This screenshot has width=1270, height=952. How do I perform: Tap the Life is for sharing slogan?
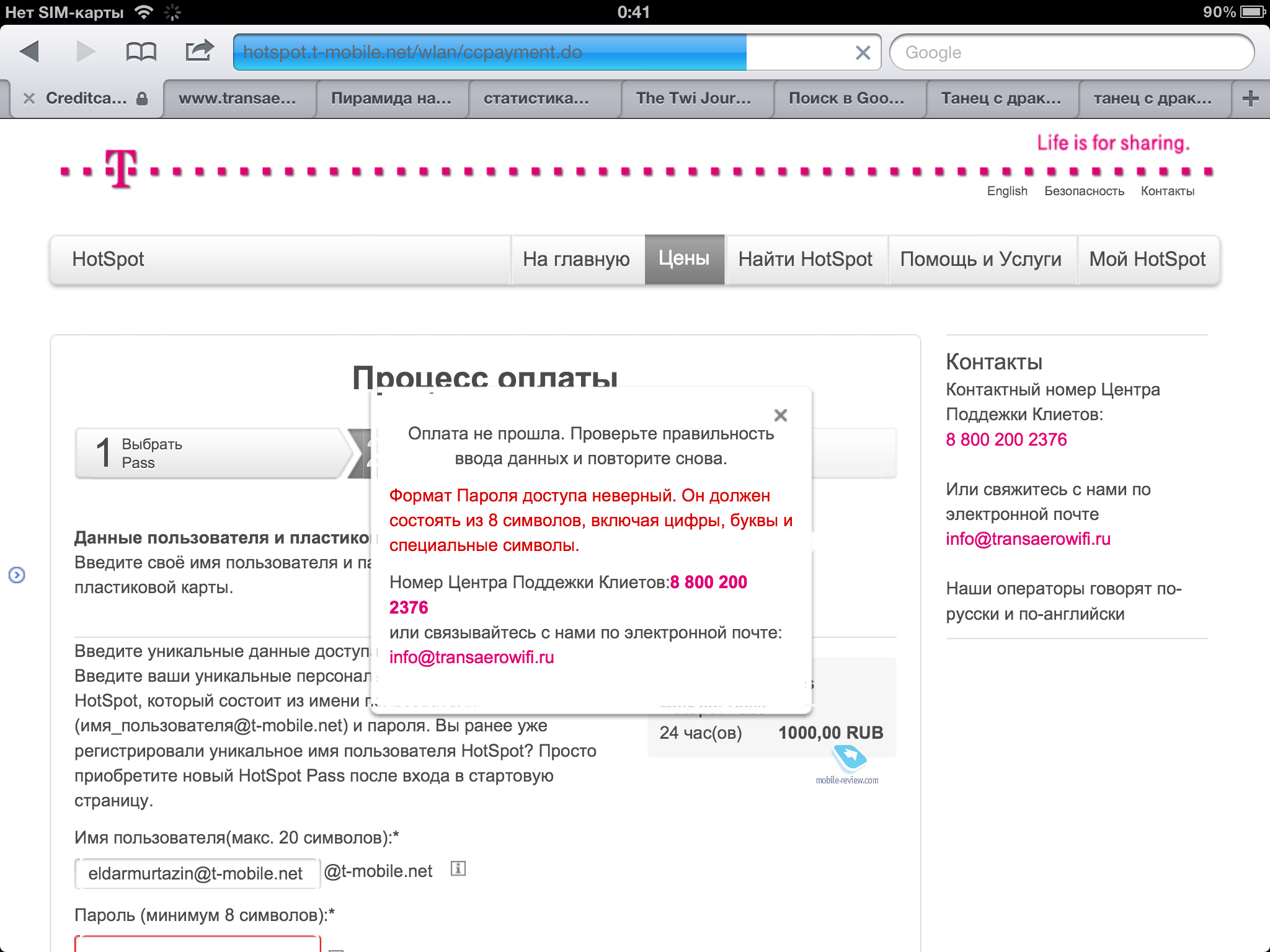click(x=1113, y=143)
